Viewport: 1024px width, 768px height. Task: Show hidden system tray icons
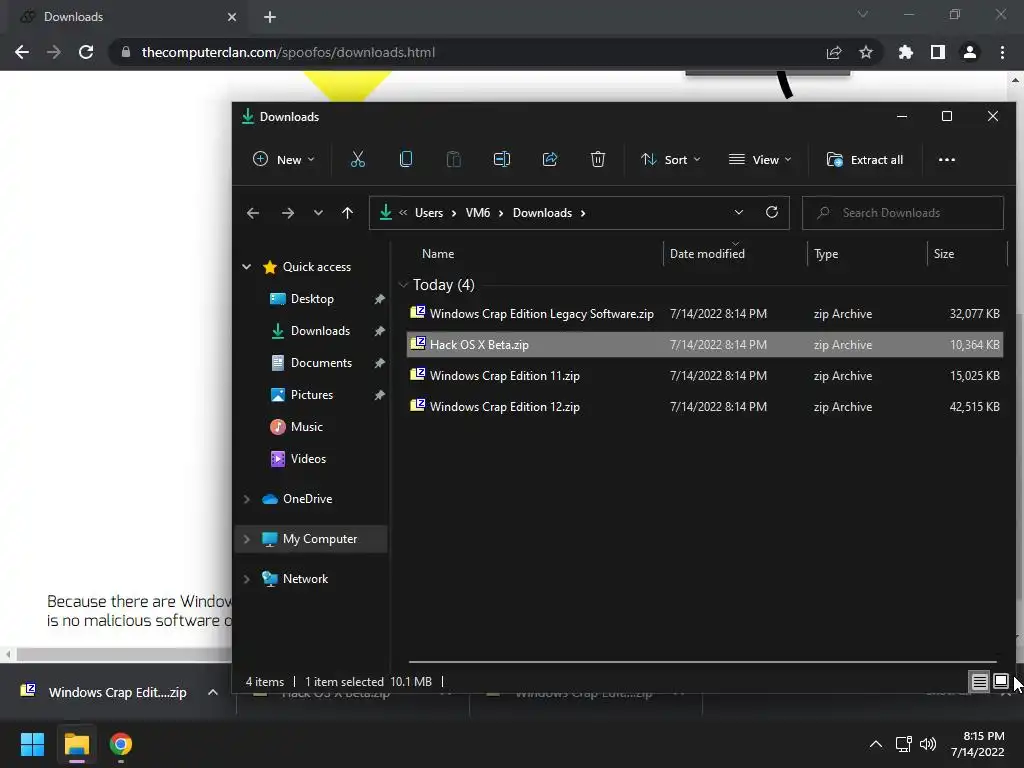876,744
